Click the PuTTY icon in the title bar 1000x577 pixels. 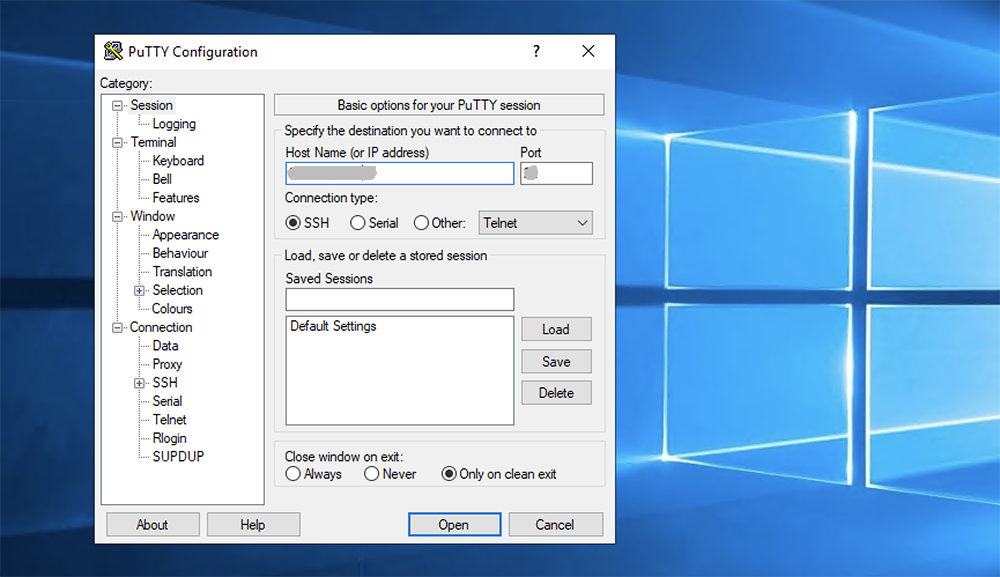click(x=114, y=51)
